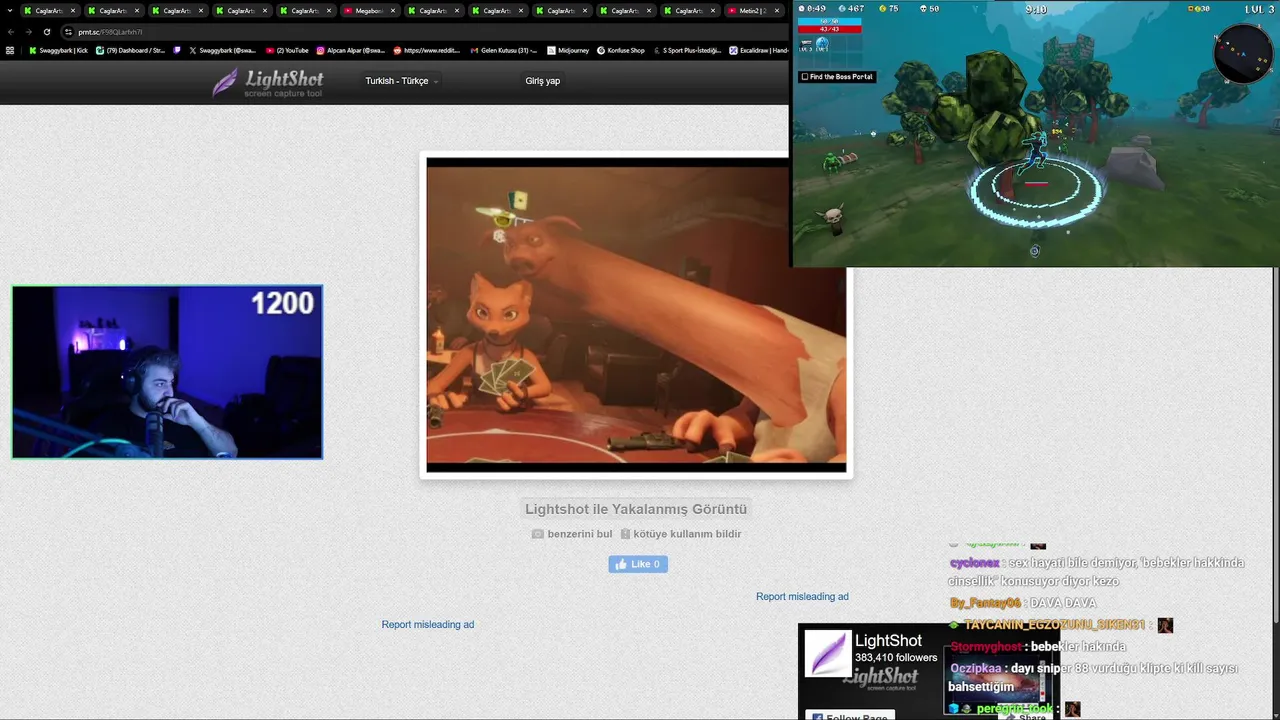Go back to the previous browser page
Image resolution: width=1280 pixels, height=720 pixels.
click(x=11, y=32)
